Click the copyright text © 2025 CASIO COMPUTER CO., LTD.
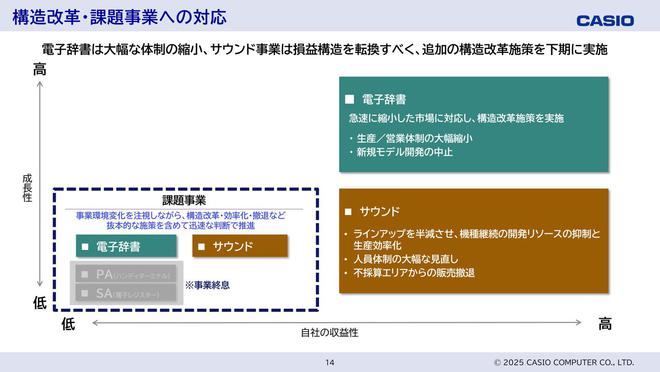This screenshot has height=372, width=660. 564,362
